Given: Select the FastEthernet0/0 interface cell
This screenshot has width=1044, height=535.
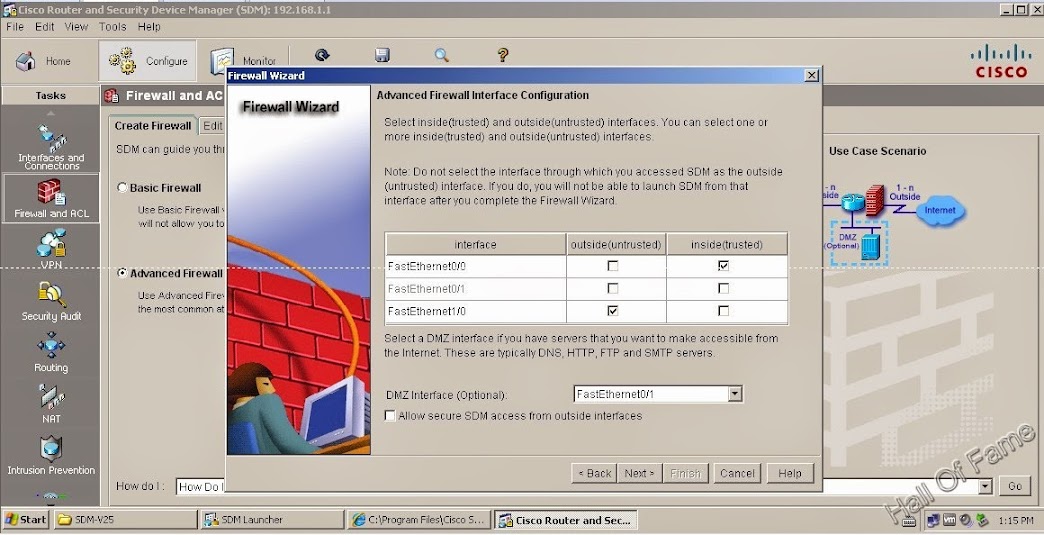Looking at the screenshot, I should [475, 266].
